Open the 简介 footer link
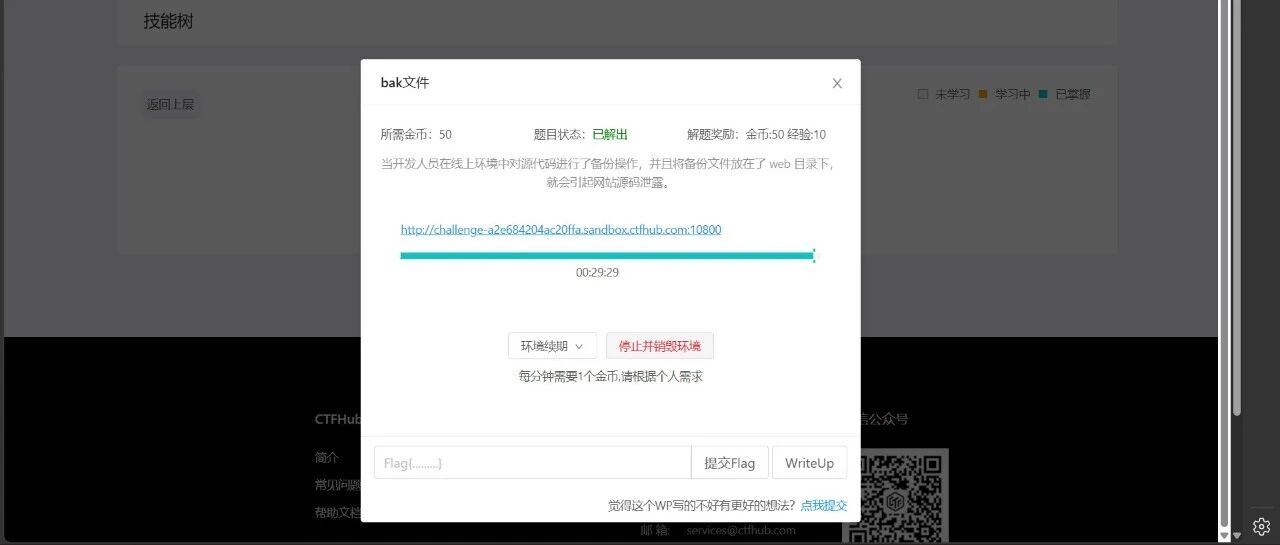This screenshot has width=1280, height=545. [327, 457]
